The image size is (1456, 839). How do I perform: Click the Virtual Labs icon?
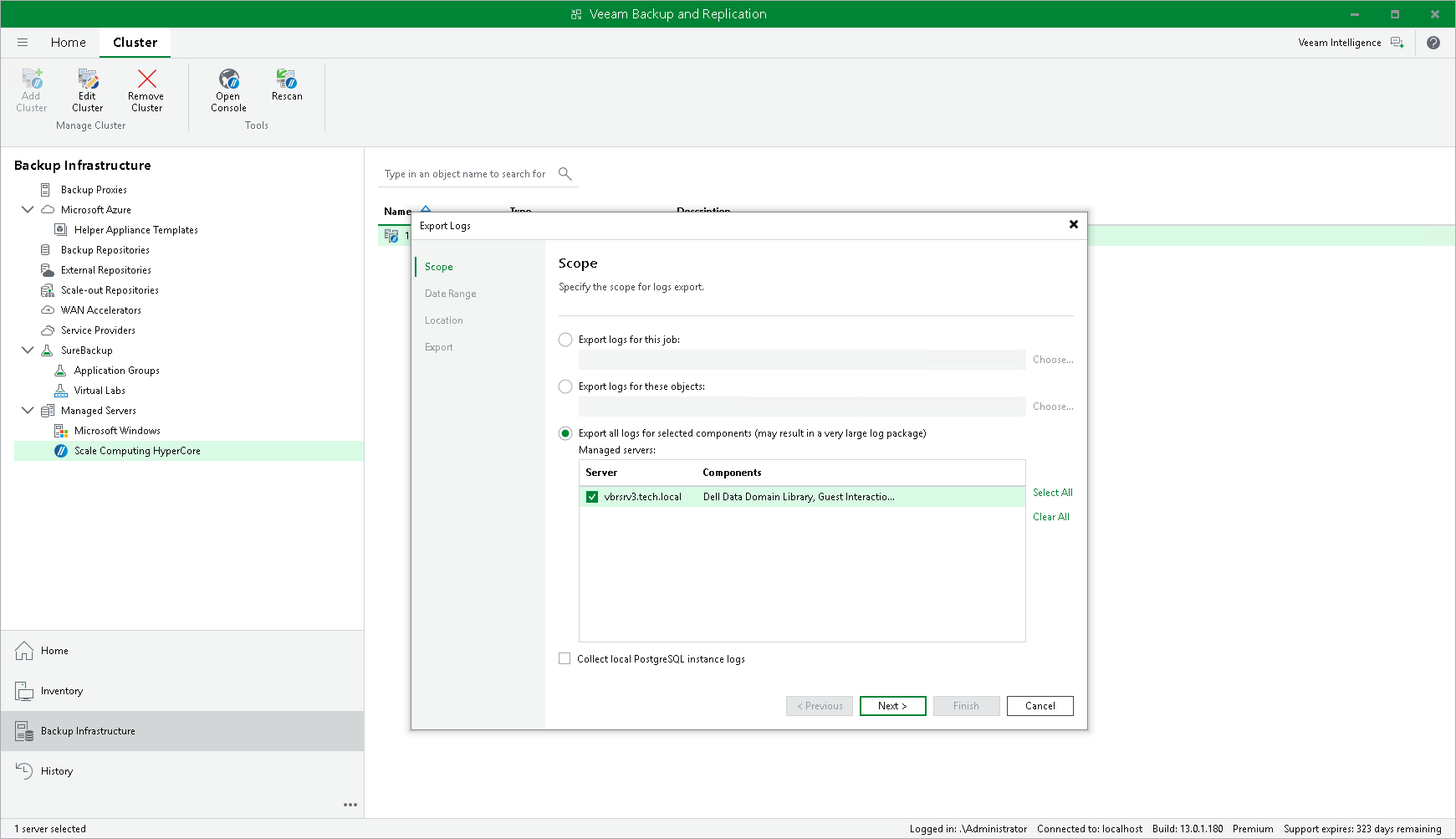click(61, 391)
